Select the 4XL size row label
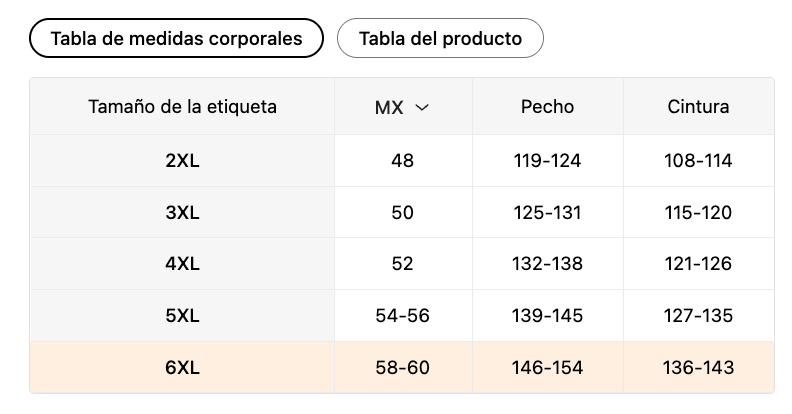 [182, 264]
